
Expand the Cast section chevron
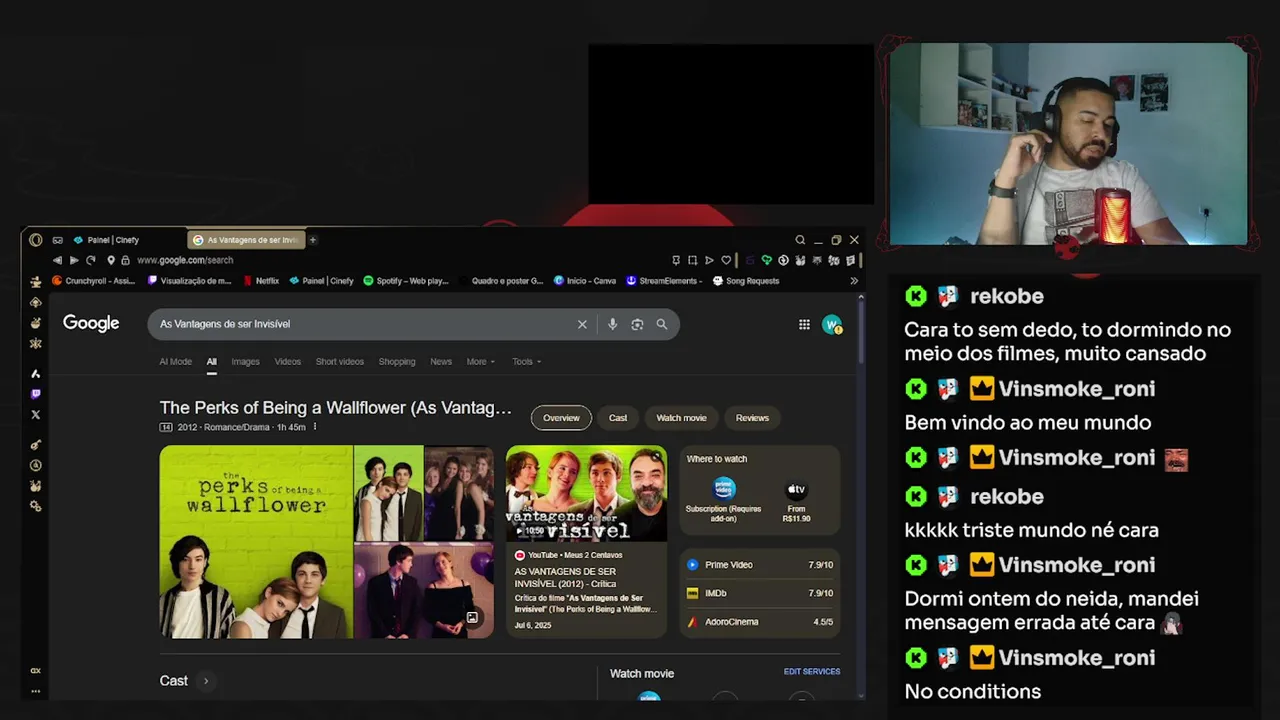206,681
